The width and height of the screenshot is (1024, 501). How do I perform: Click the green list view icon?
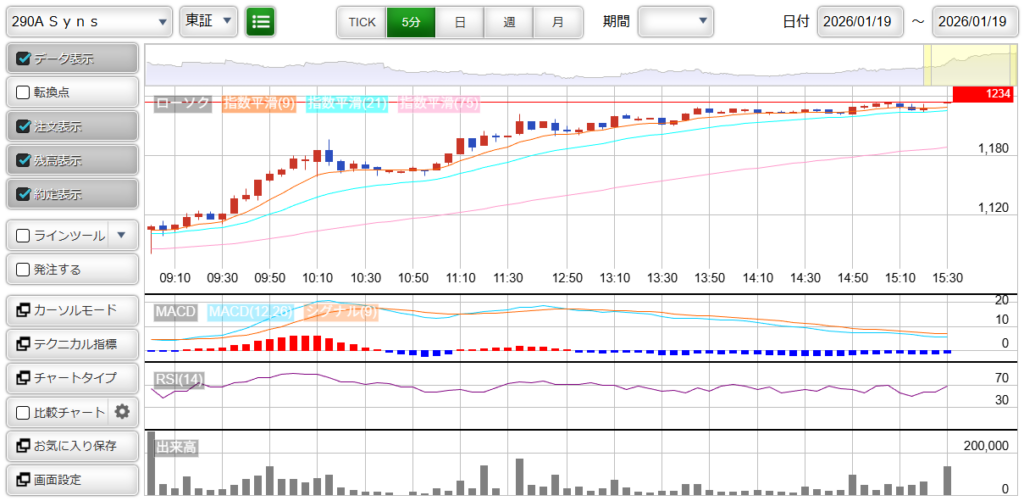pos(261,21)
